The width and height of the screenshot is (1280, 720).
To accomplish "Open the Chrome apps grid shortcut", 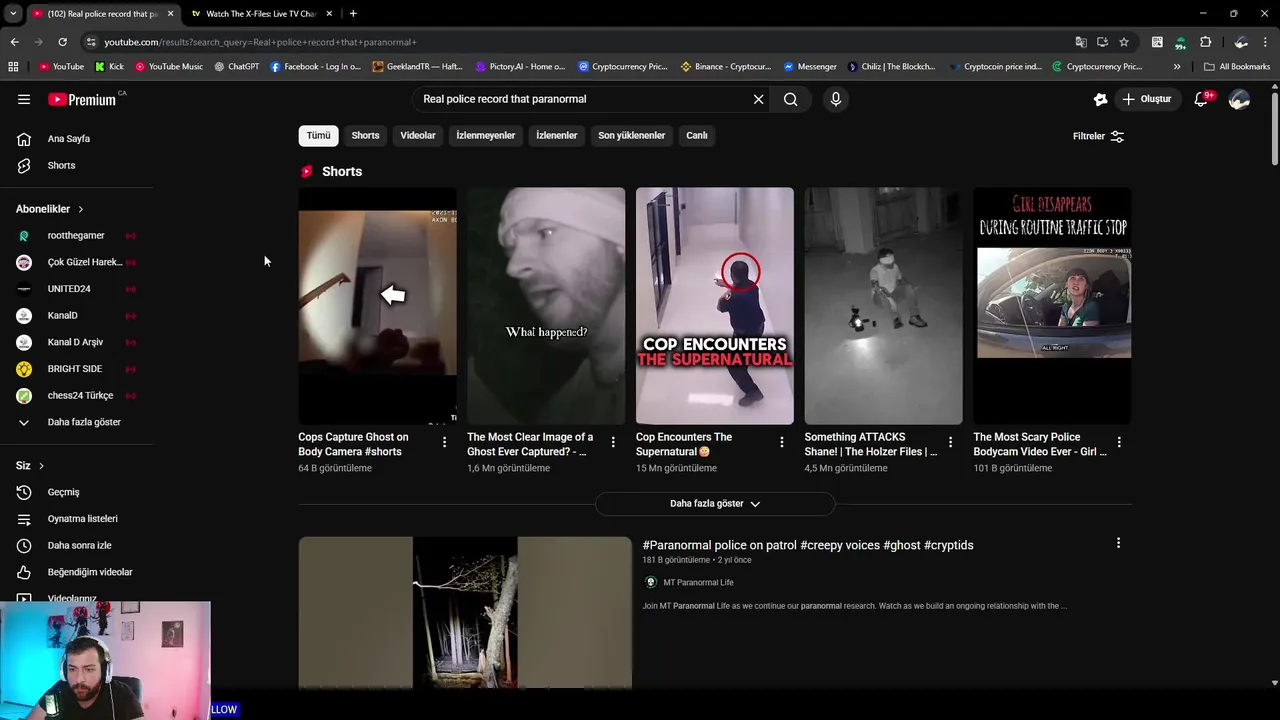I will [x=13, y=67].
